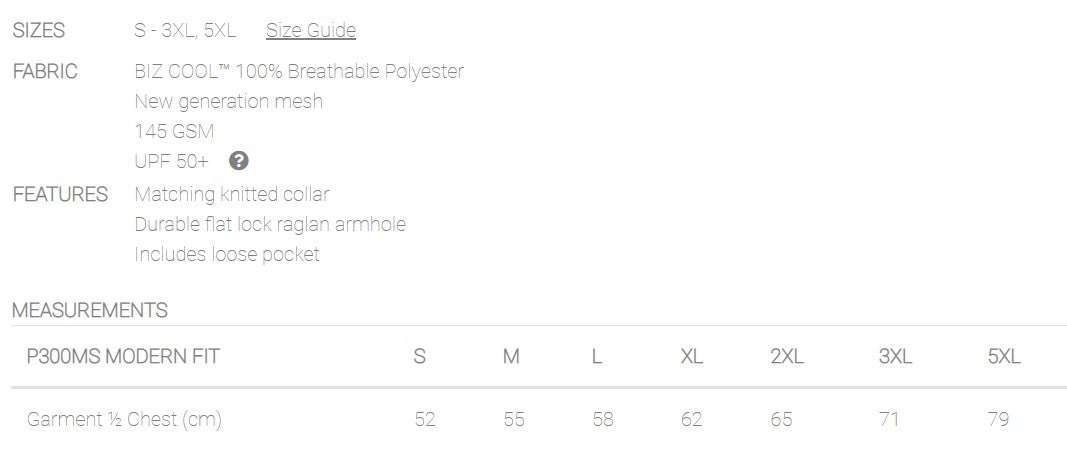Click the UPF 50+ text

[x=171, y=161]
